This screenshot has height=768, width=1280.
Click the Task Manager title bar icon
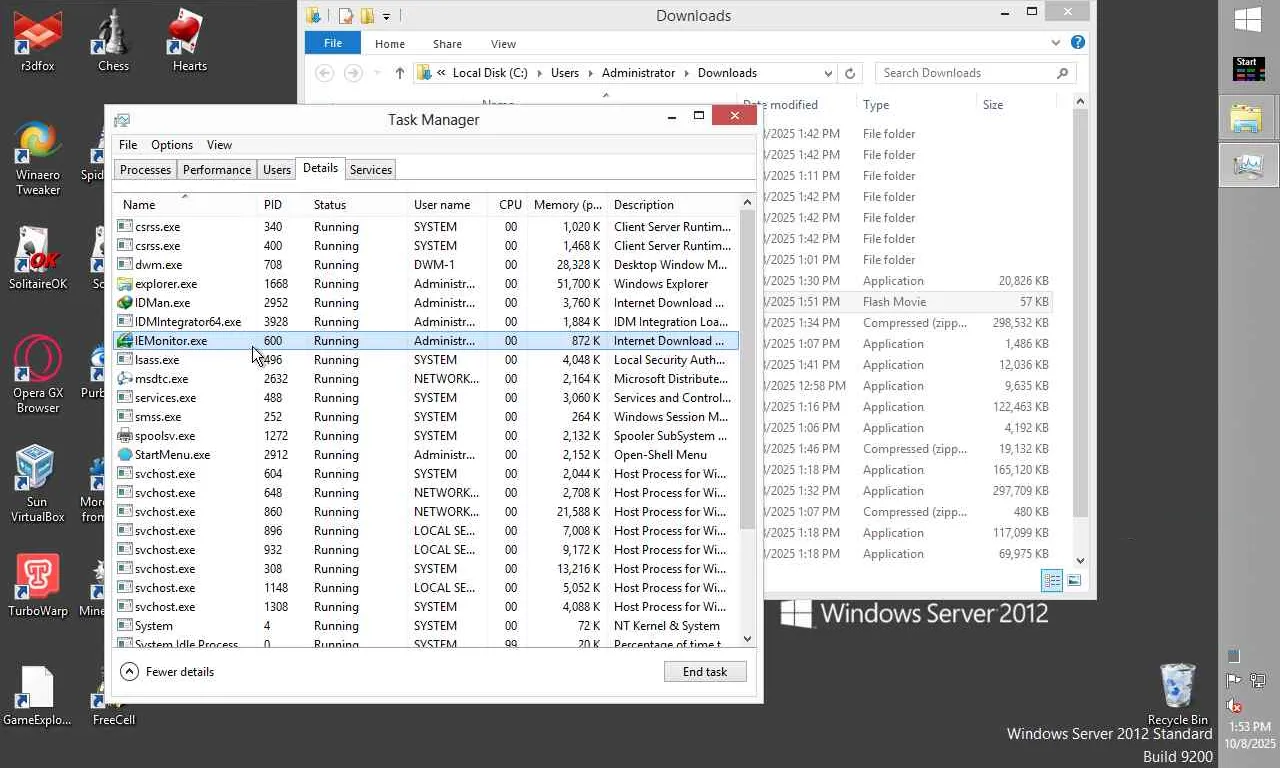(x=122, y=120)
